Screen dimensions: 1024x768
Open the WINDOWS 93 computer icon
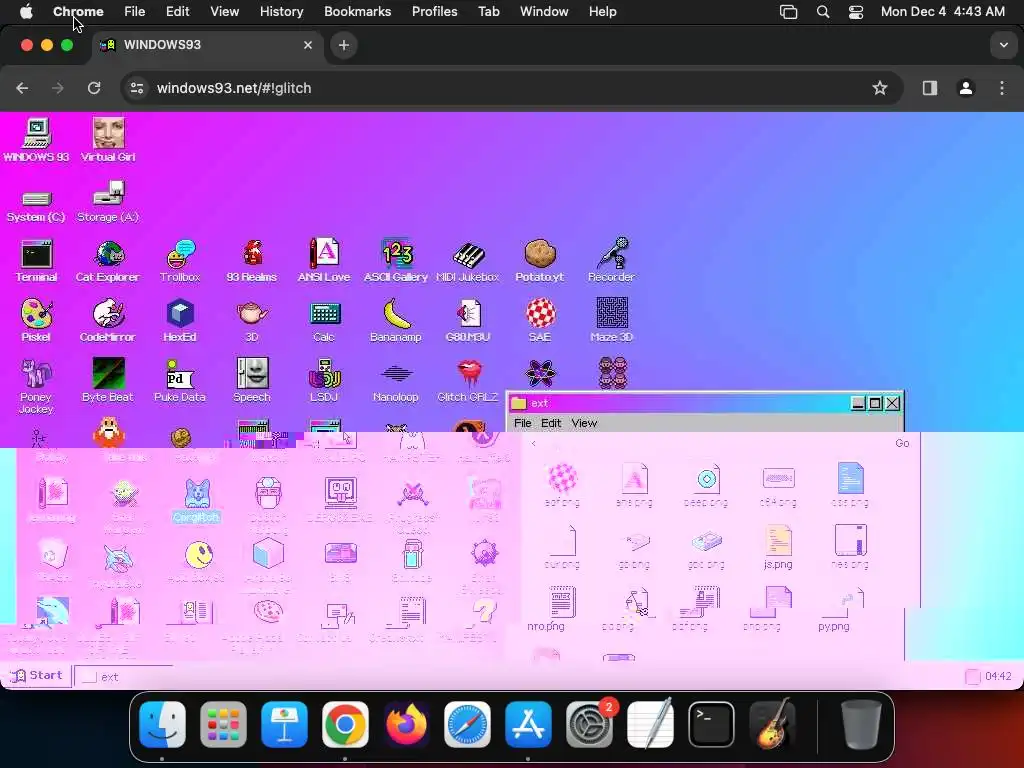(36, 139)
